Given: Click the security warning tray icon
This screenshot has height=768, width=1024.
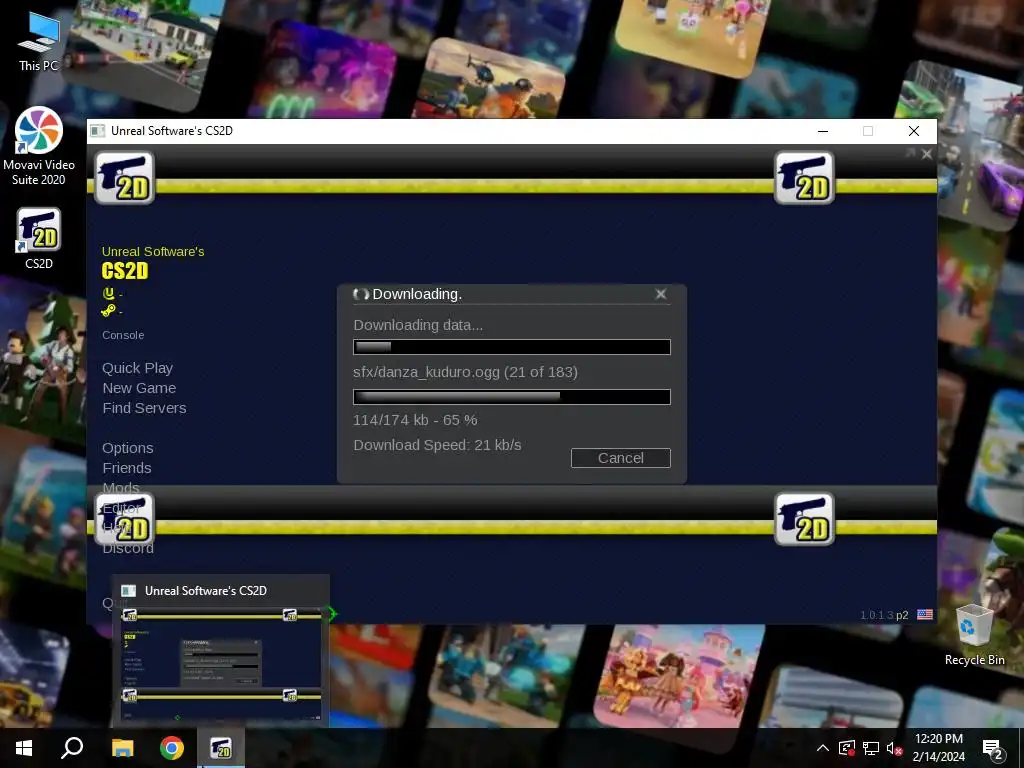Looking at the screenshot, I should pyautogui.click(x=847, y=748).
